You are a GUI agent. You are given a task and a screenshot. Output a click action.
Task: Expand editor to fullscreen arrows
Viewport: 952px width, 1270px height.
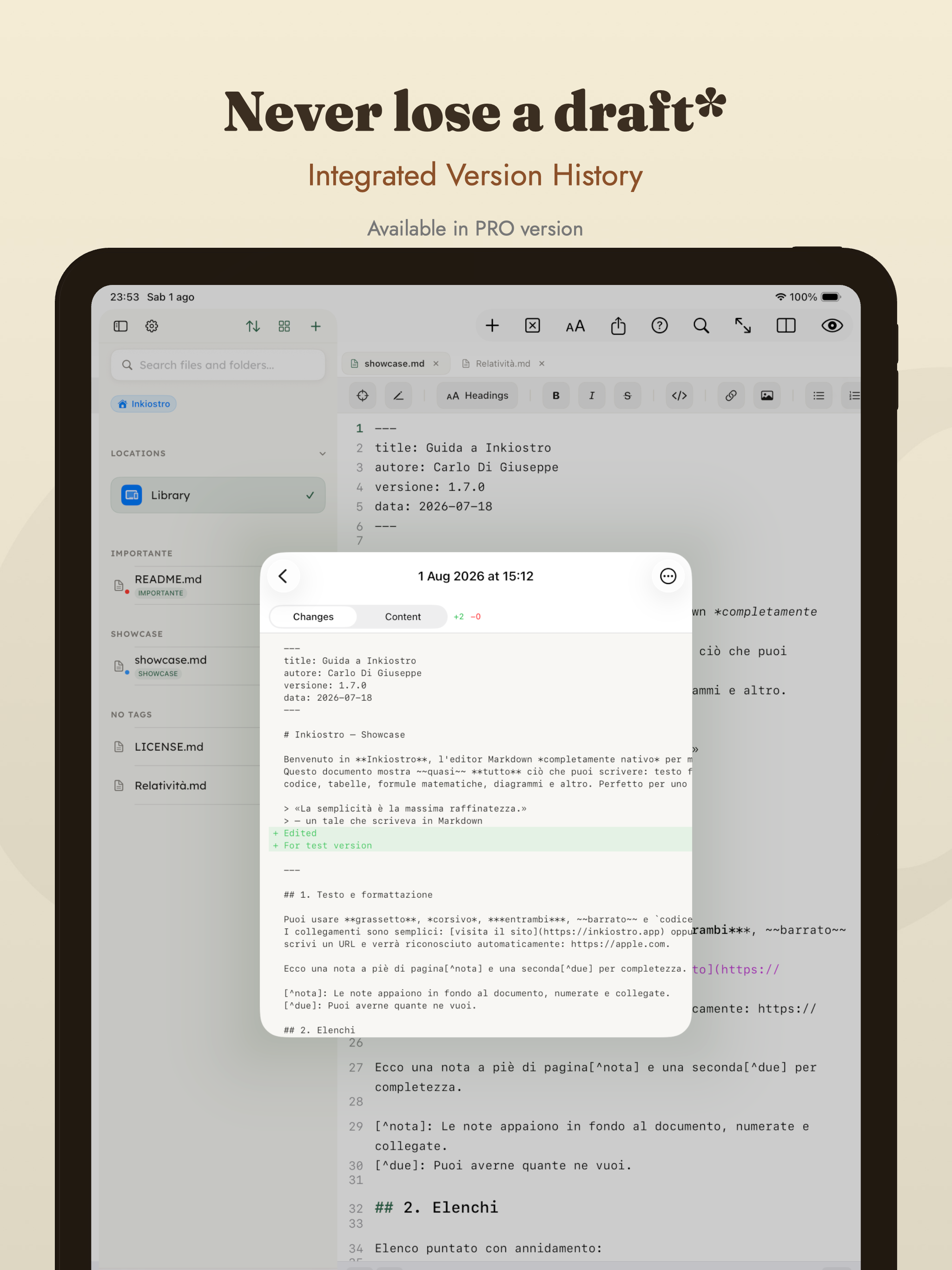[743, 325]
